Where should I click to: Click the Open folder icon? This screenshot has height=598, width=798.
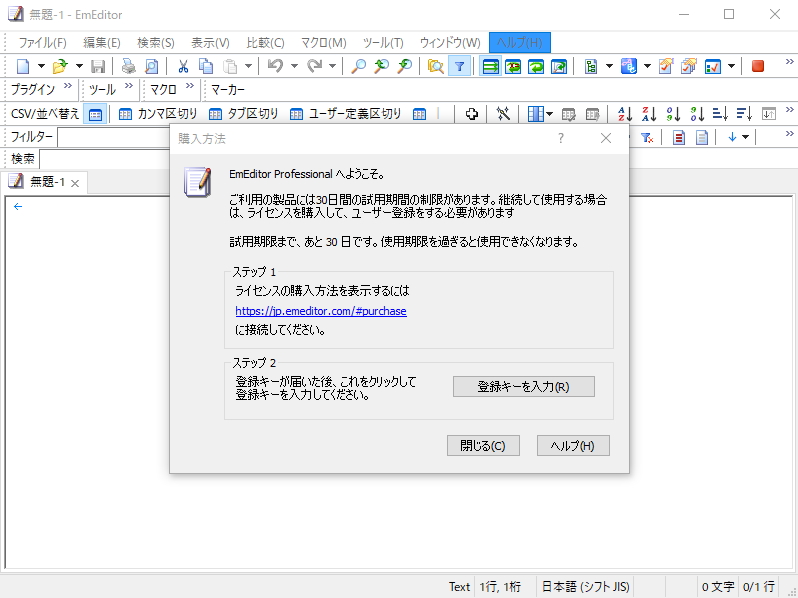pyautogui.click(x=60, y=66)
